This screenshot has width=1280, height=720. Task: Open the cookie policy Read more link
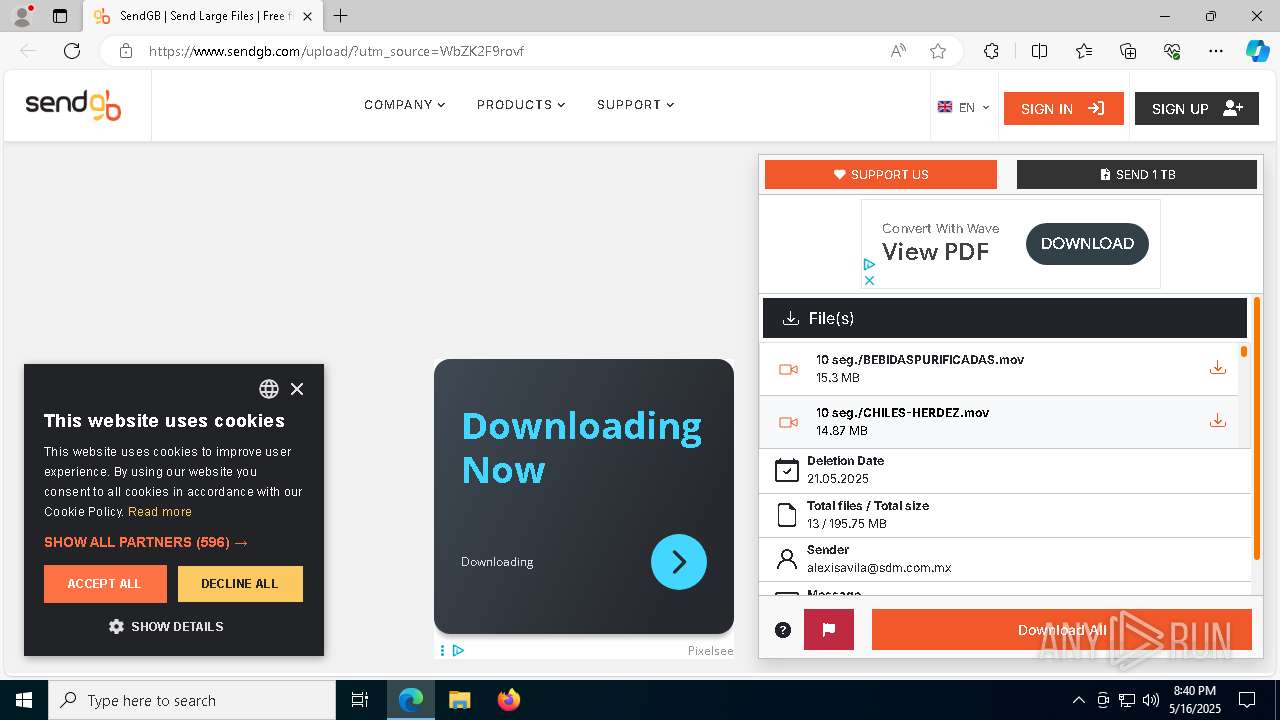click(160, 512)
